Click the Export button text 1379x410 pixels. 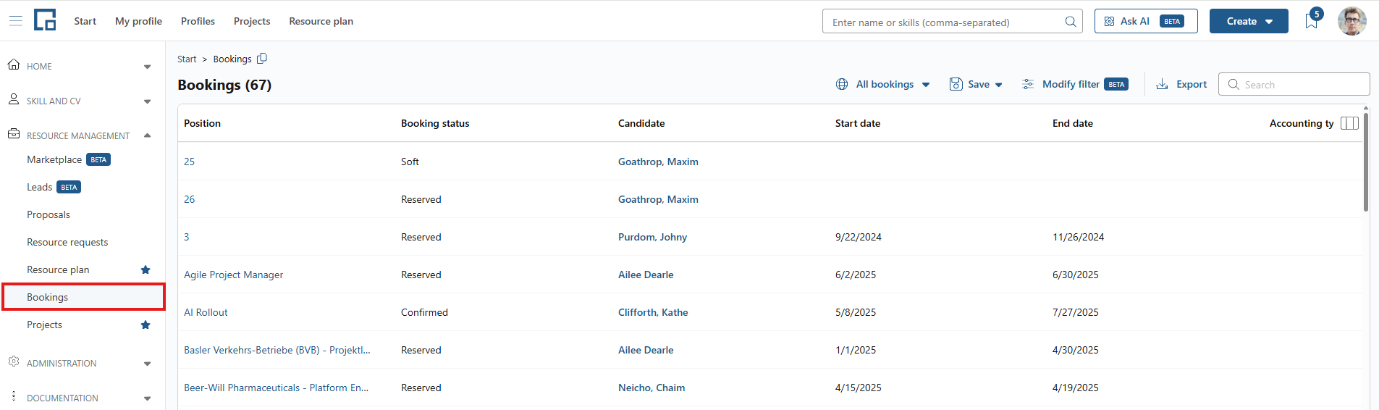click(x=1191, y=85)
